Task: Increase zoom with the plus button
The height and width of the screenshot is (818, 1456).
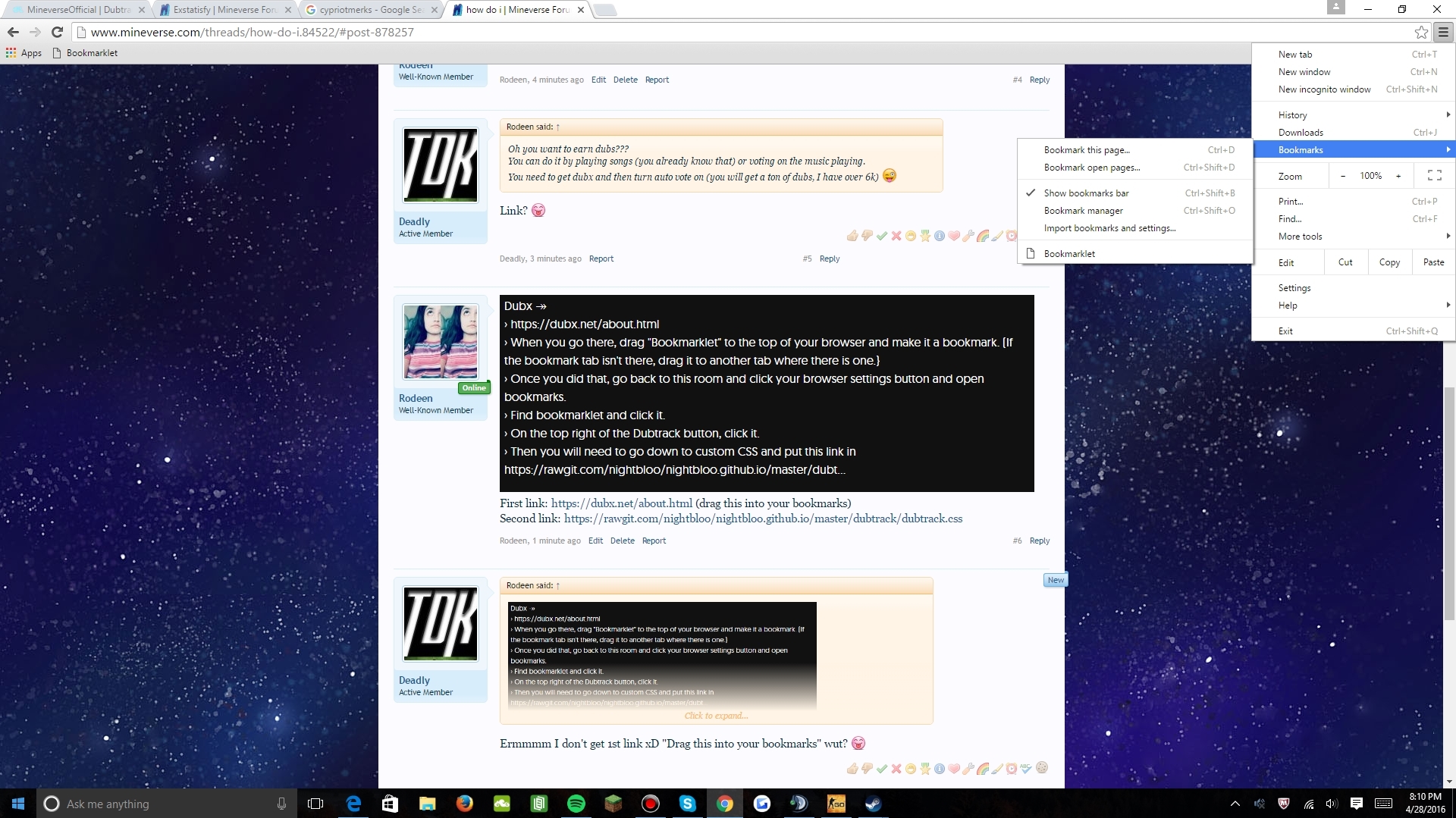Action: (x=1398, y=176)
